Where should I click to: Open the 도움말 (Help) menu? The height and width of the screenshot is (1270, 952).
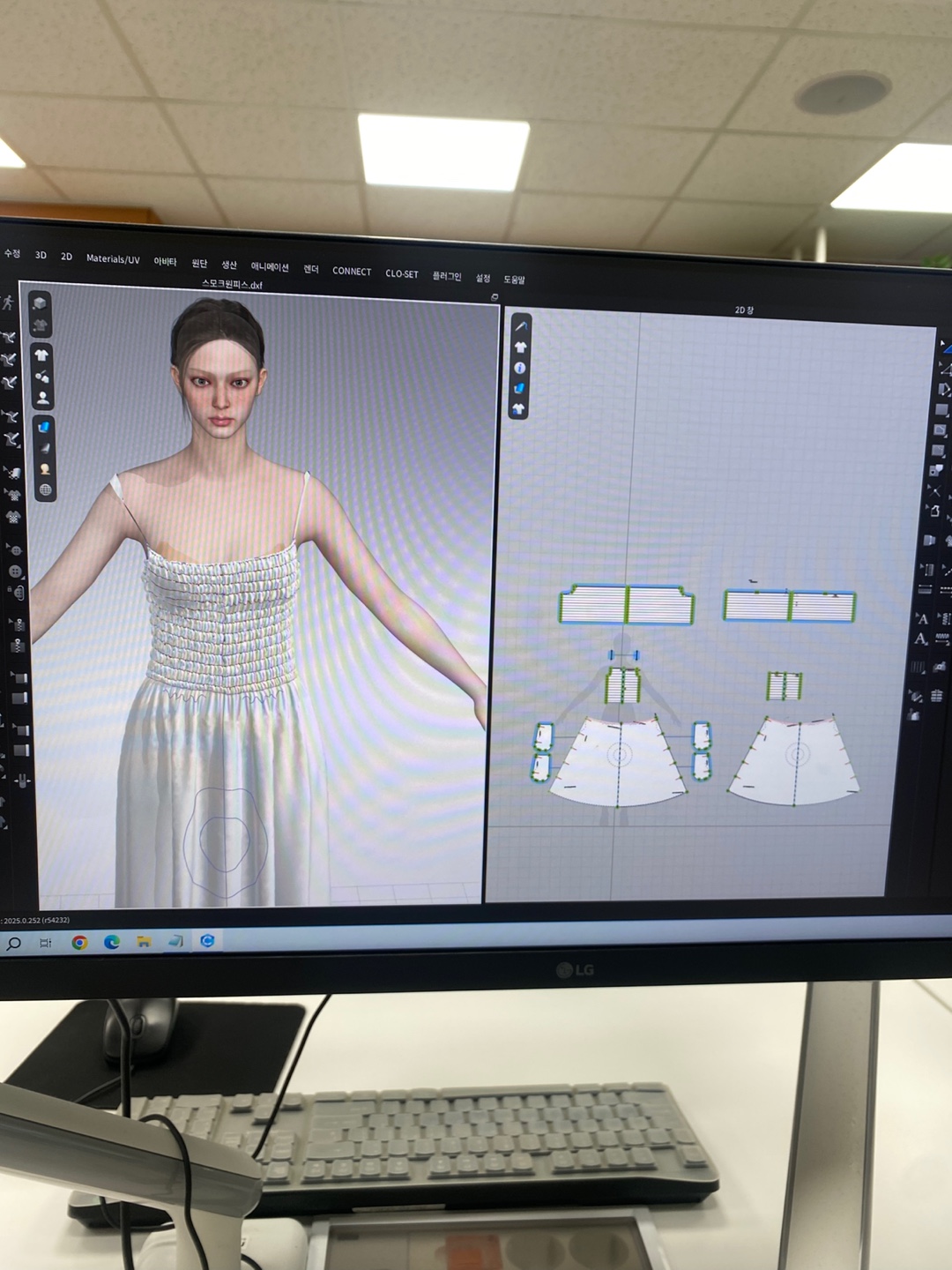point(514,280)
